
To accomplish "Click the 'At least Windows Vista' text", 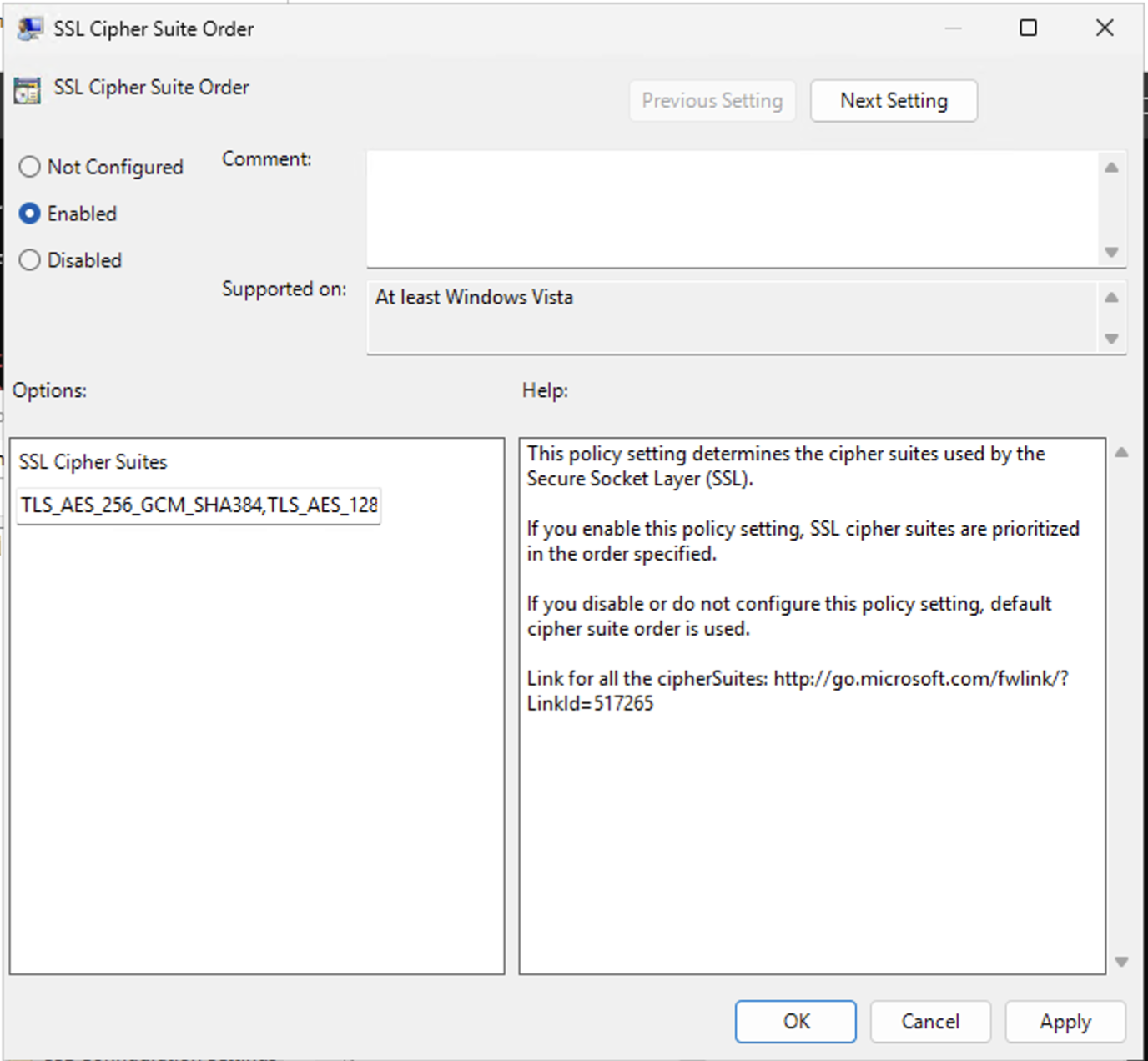I will [x=474, y=298].
